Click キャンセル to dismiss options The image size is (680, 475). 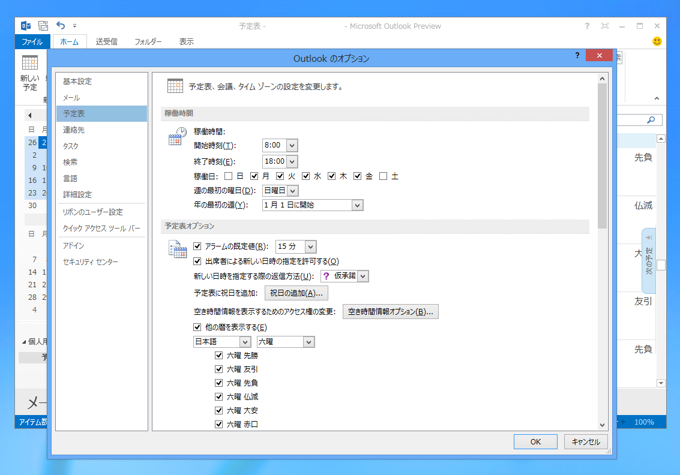pyautogui.click(x=585, y=442)
